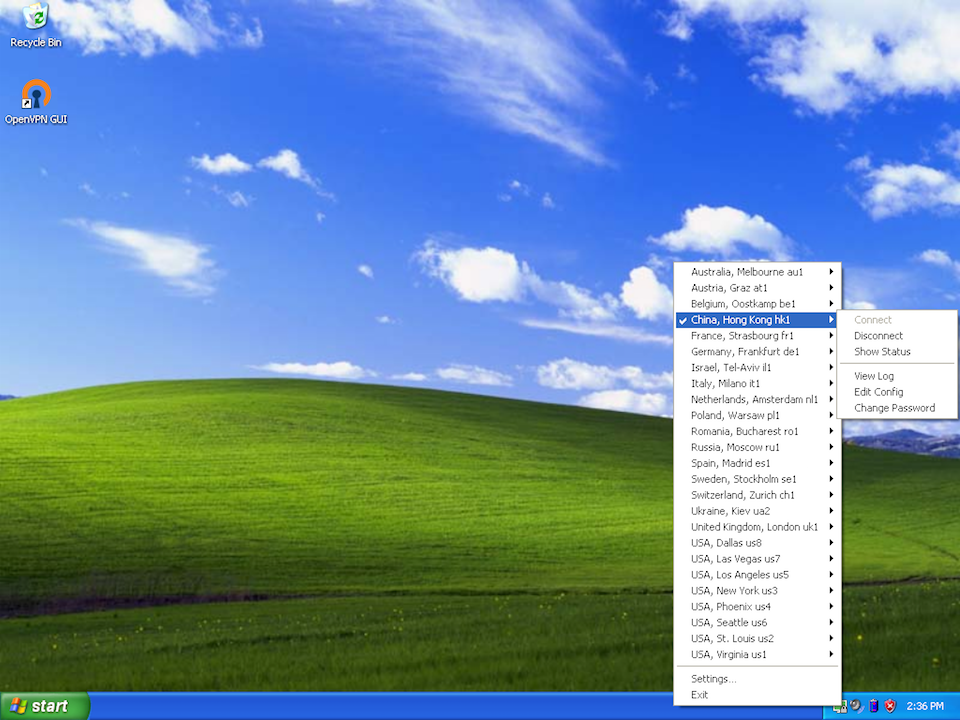The image size is (960, 720).
Task: Click the OpenVPN tray icon with padlock
Action: [841, 706]
